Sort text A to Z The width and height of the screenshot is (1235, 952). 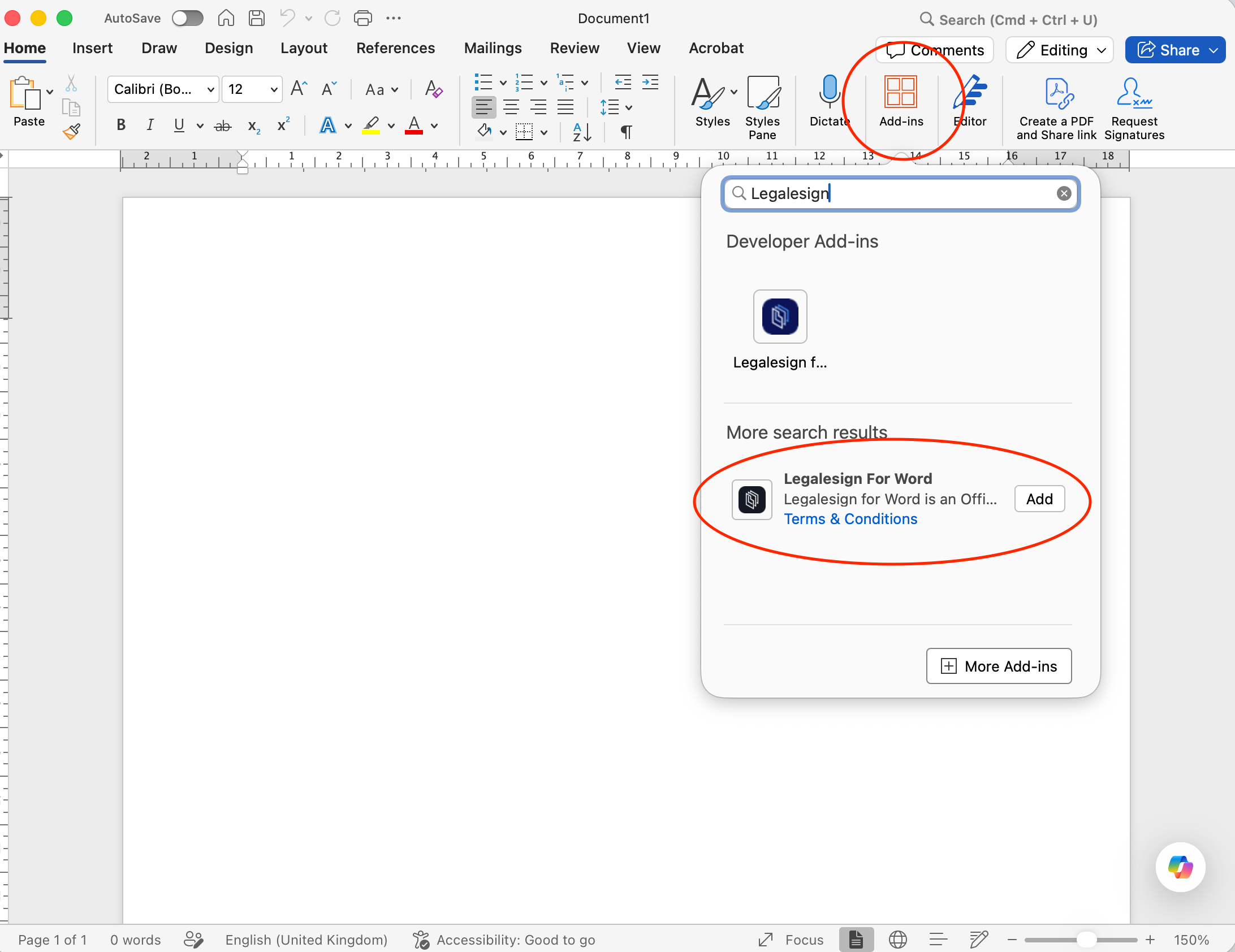(x=582, y=132)
